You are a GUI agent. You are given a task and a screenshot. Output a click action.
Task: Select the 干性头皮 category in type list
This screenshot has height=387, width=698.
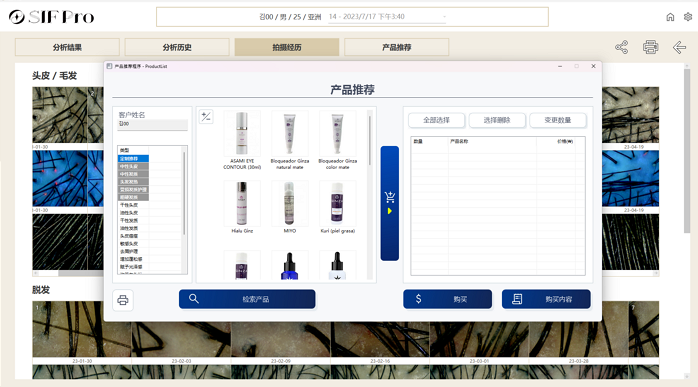(x=133, y=205)
